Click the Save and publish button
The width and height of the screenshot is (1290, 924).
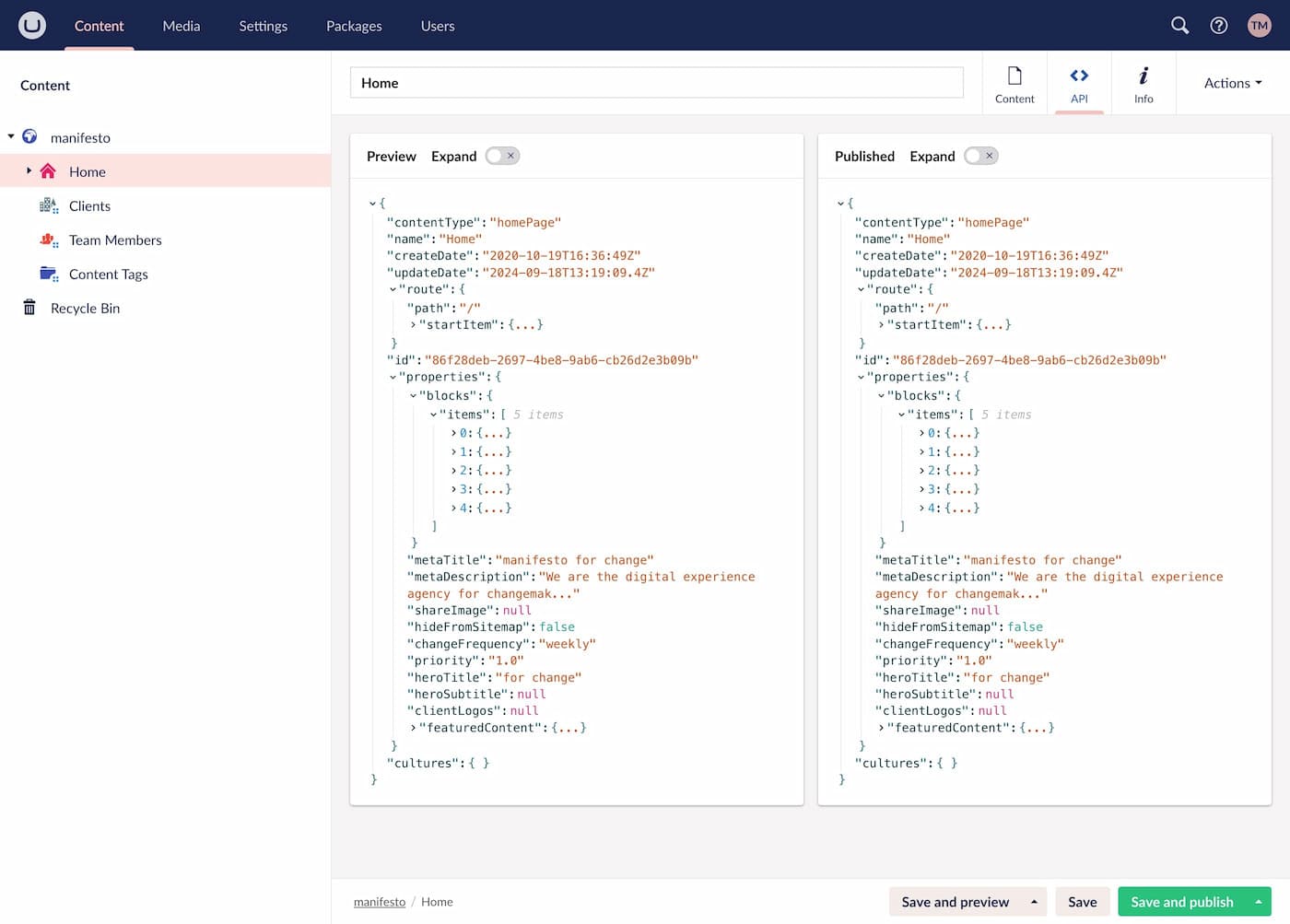point(1182,902)
